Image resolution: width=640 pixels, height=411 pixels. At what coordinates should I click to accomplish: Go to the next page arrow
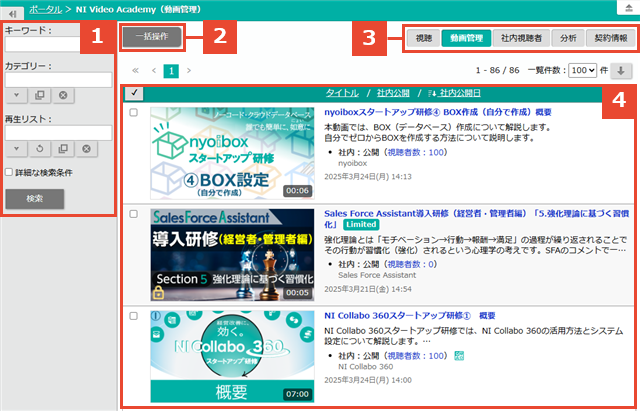[x=189, y=71]
